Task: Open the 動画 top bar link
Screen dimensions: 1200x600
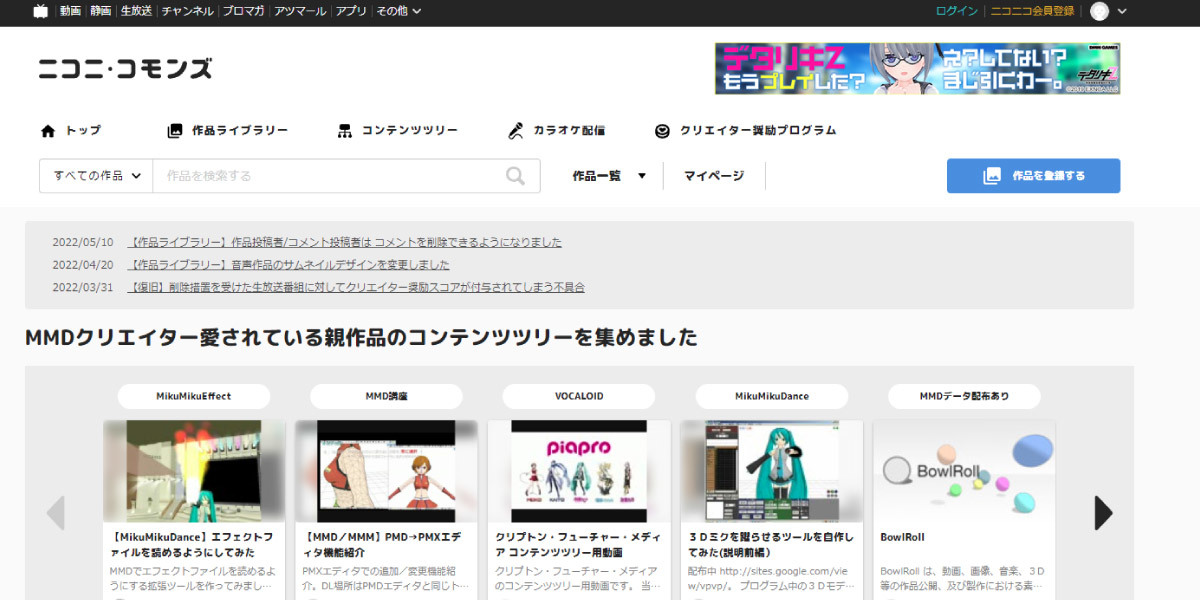Action: (70, 11)
